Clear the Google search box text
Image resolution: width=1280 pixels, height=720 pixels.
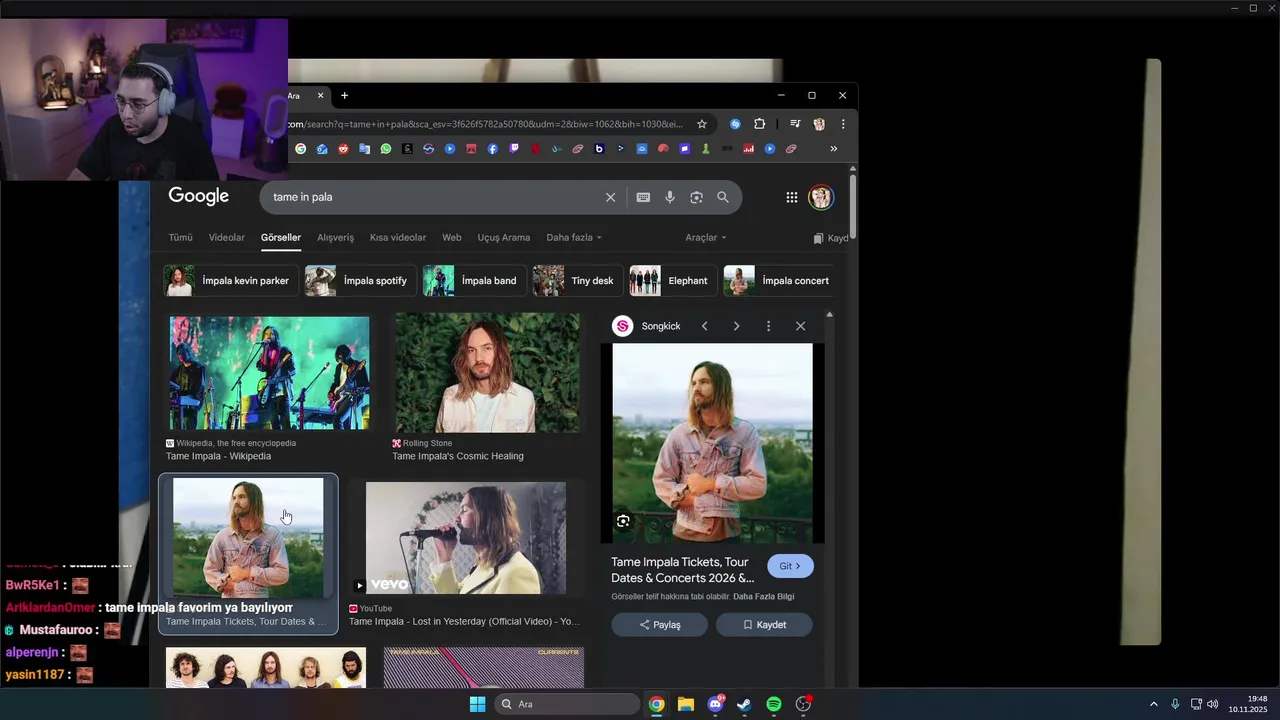[x=610, y=197]
